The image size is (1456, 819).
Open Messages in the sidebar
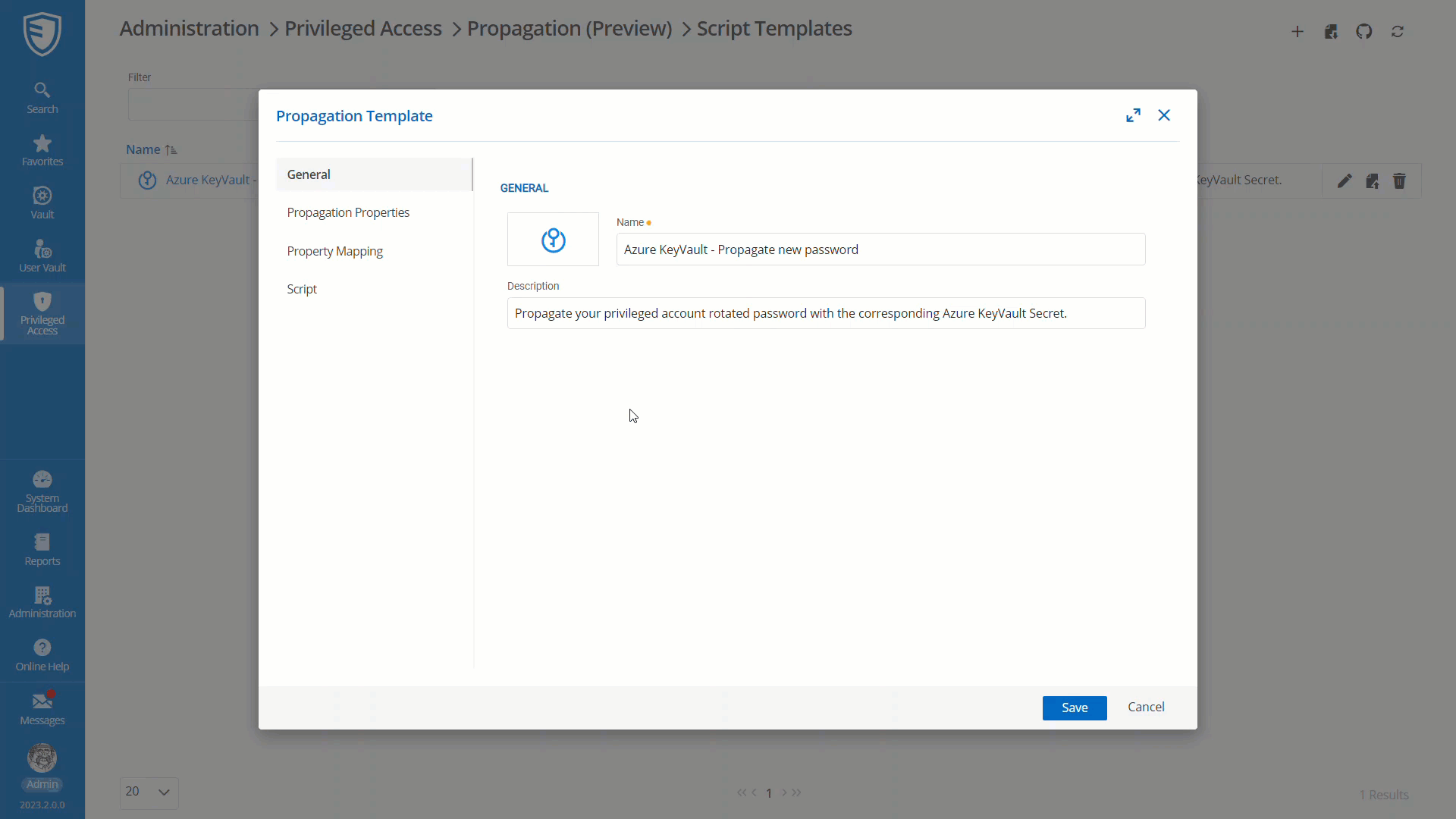tap(42, 709)
